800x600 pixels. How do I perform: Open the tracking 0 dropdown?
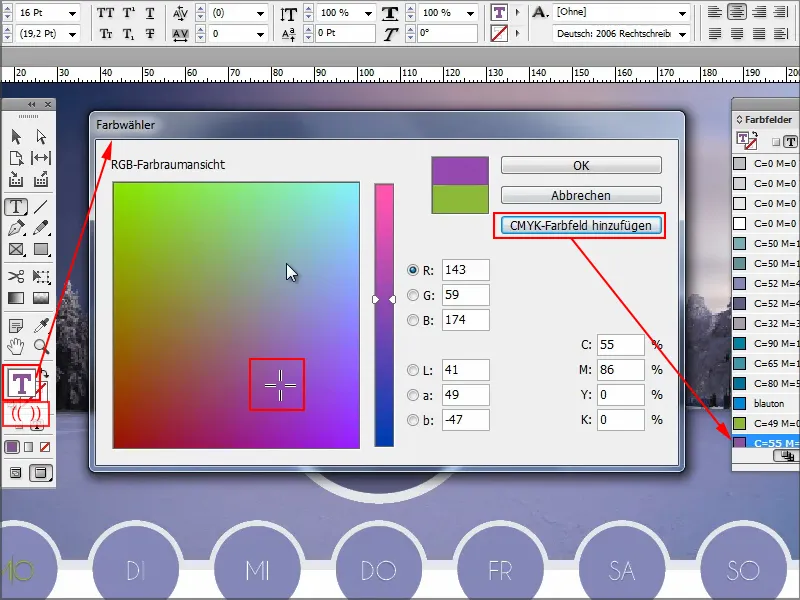pos(260,34)
